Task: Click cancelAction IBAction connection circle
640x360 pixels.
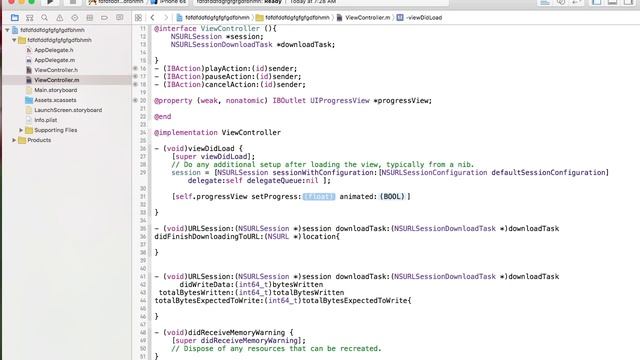Action: (x=135, y=84)
